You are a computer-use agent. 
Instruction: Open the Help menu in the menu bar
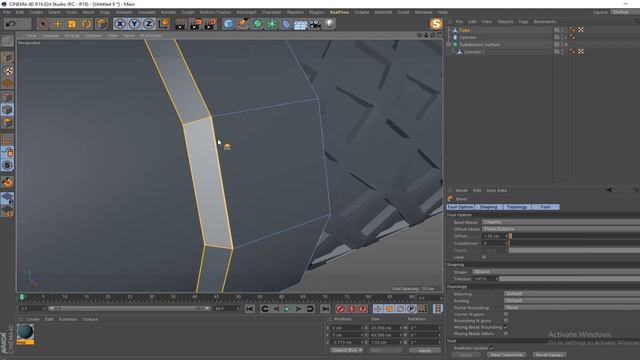(x=442, y=12)
